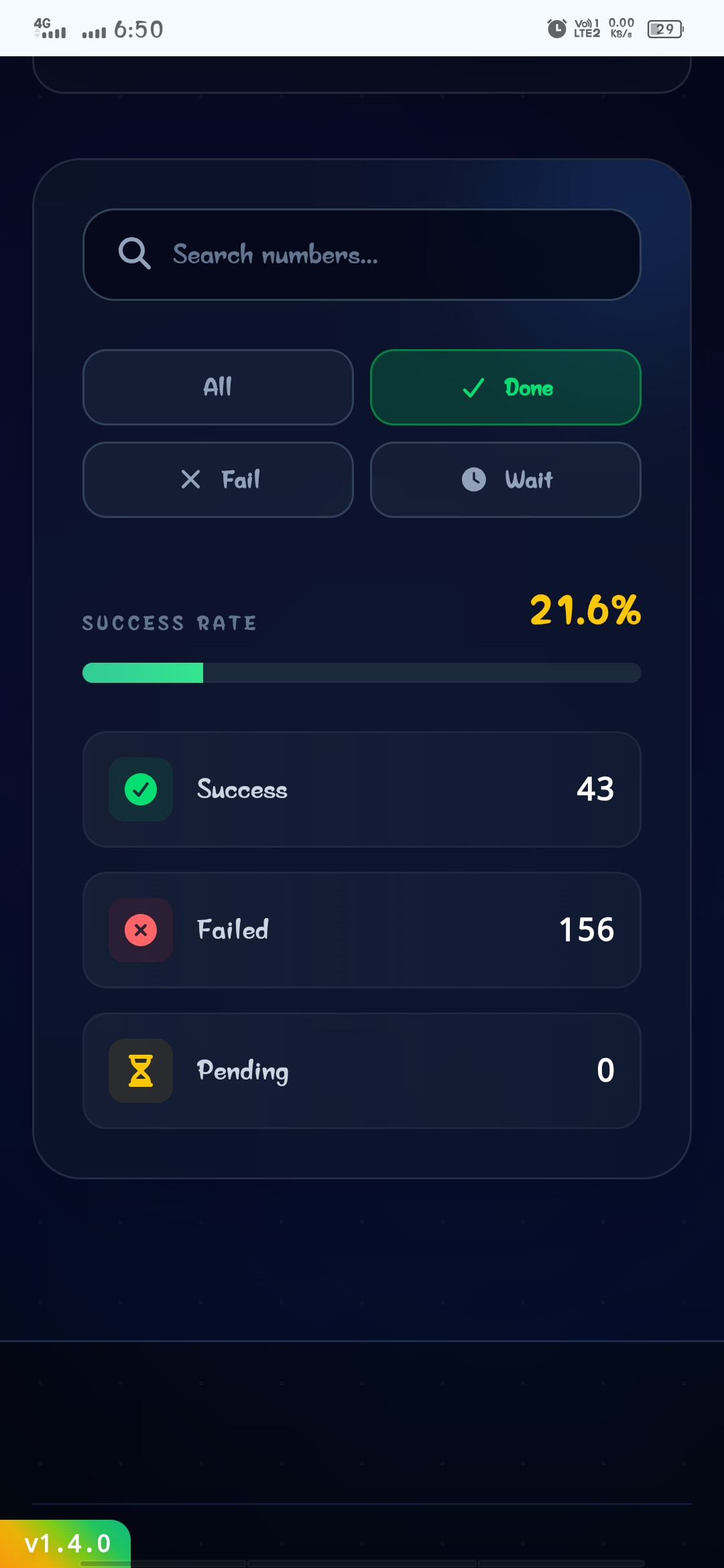The image size is (724, 1568).
Task: Enable the Fail filter
Action: tap(218, 480)
